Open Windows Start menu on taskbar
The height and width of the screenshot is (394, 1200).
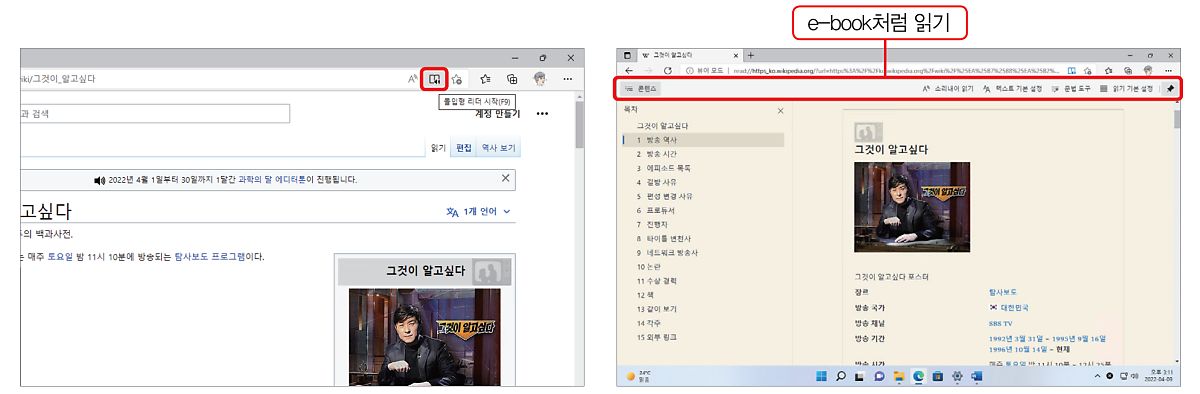(821, 376)
